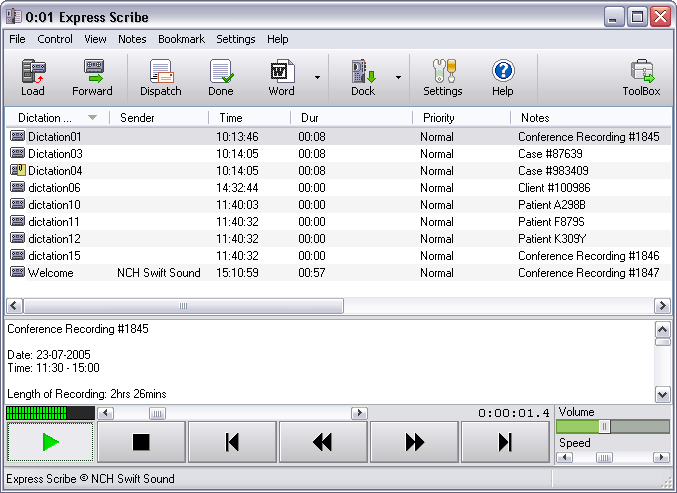
Task: Open the Settings toolbar icon
Action: click(443, 78)
